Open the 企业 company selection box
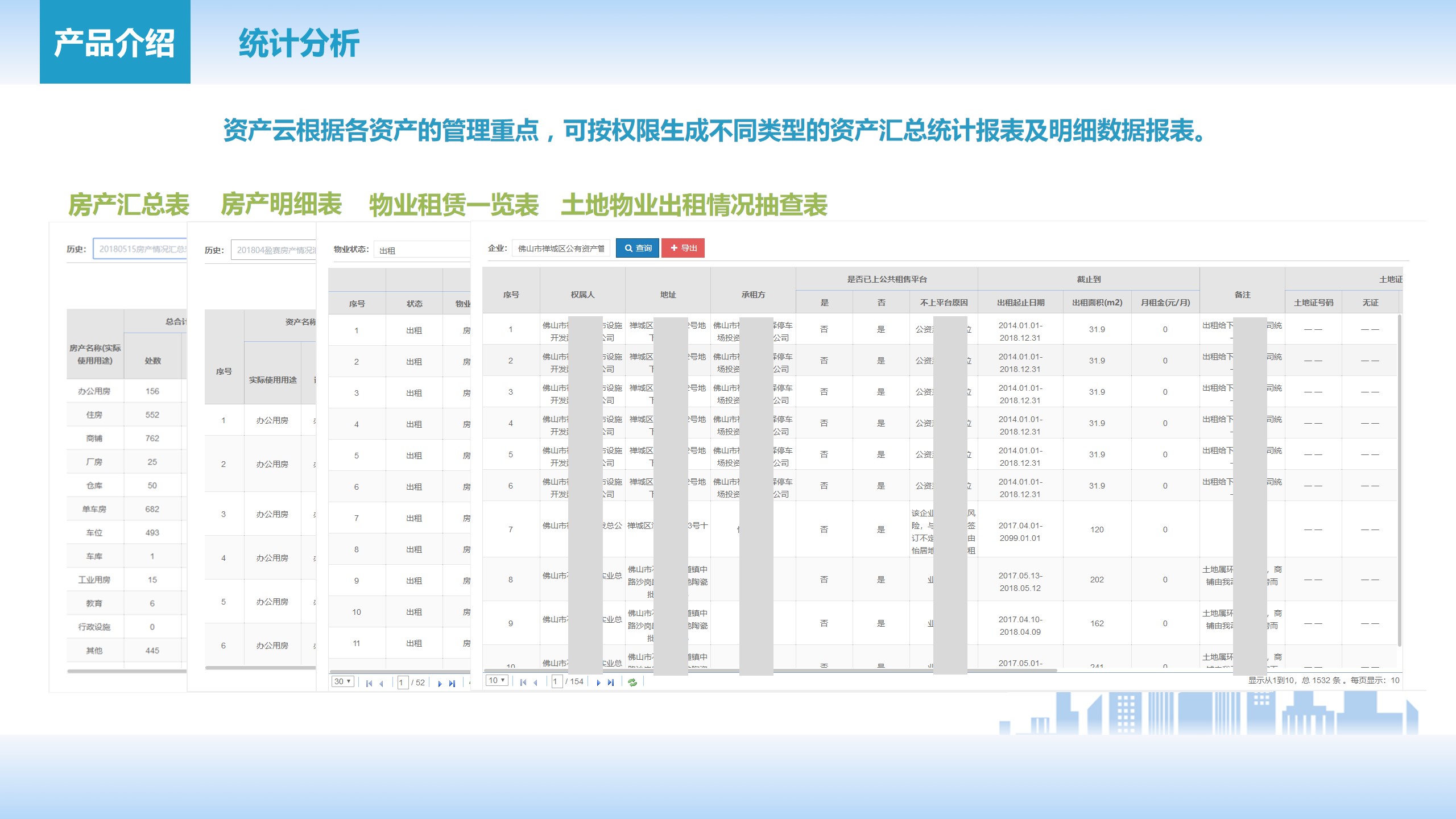 tap(561, 249)
